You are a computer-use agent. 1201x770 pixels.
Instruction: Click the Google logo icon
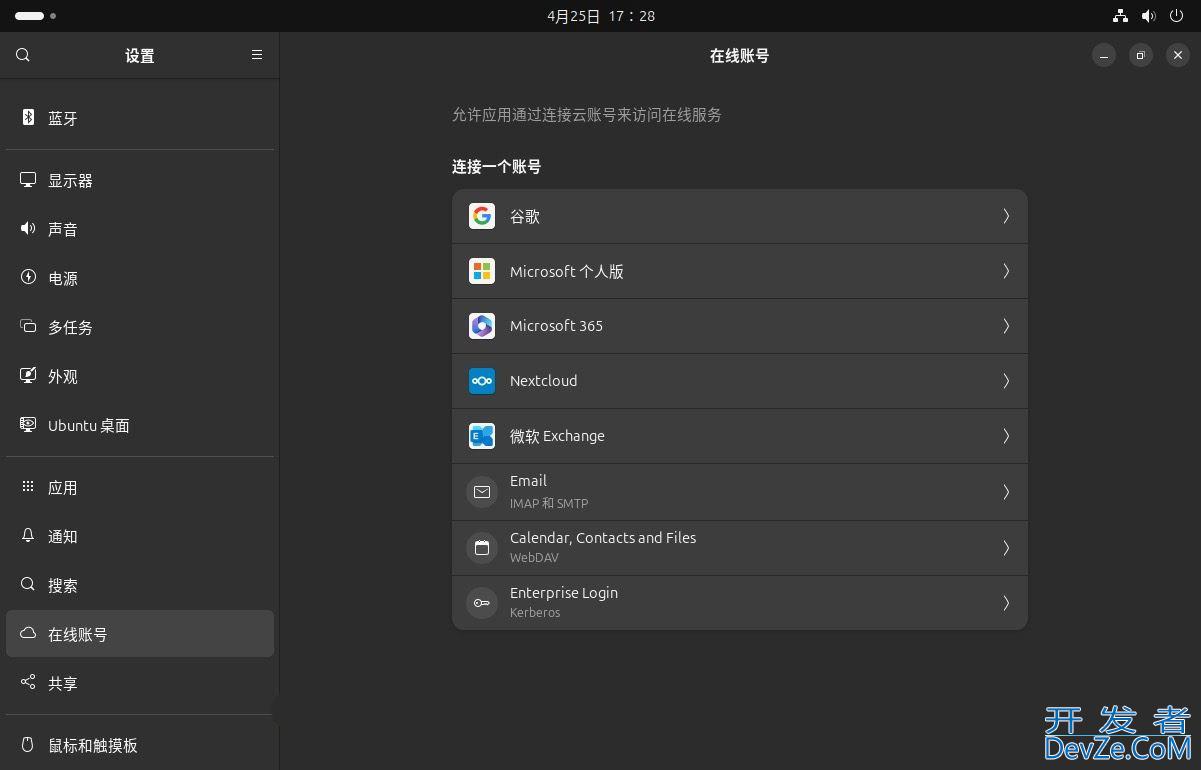482,216
